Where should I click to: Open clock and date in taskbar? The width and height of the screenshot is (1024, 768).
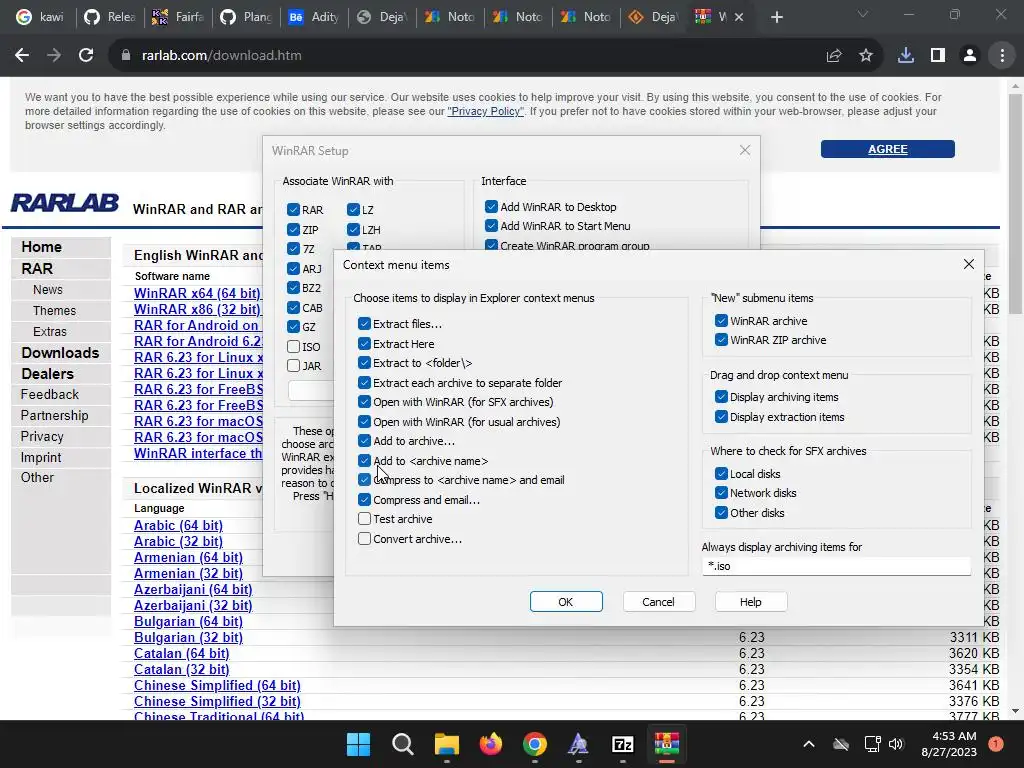(x=949, y=744)
